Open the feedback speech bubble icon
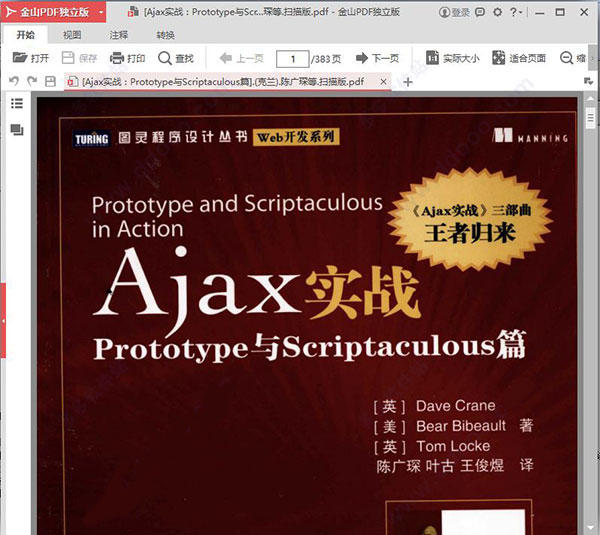 (x=480, y=12)
